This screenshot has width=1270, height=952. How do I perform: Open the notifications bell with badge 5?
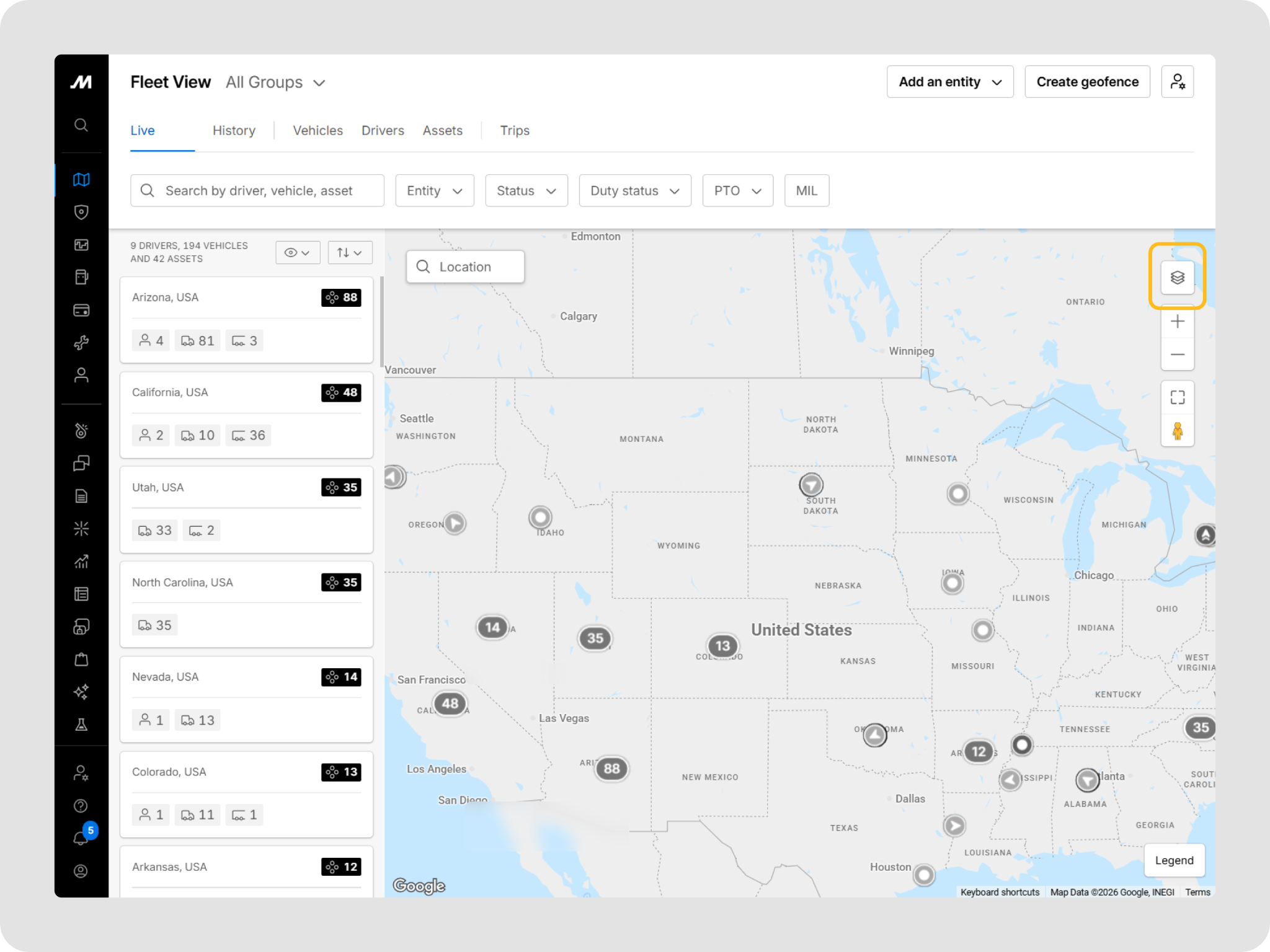[x=81, y=838]
